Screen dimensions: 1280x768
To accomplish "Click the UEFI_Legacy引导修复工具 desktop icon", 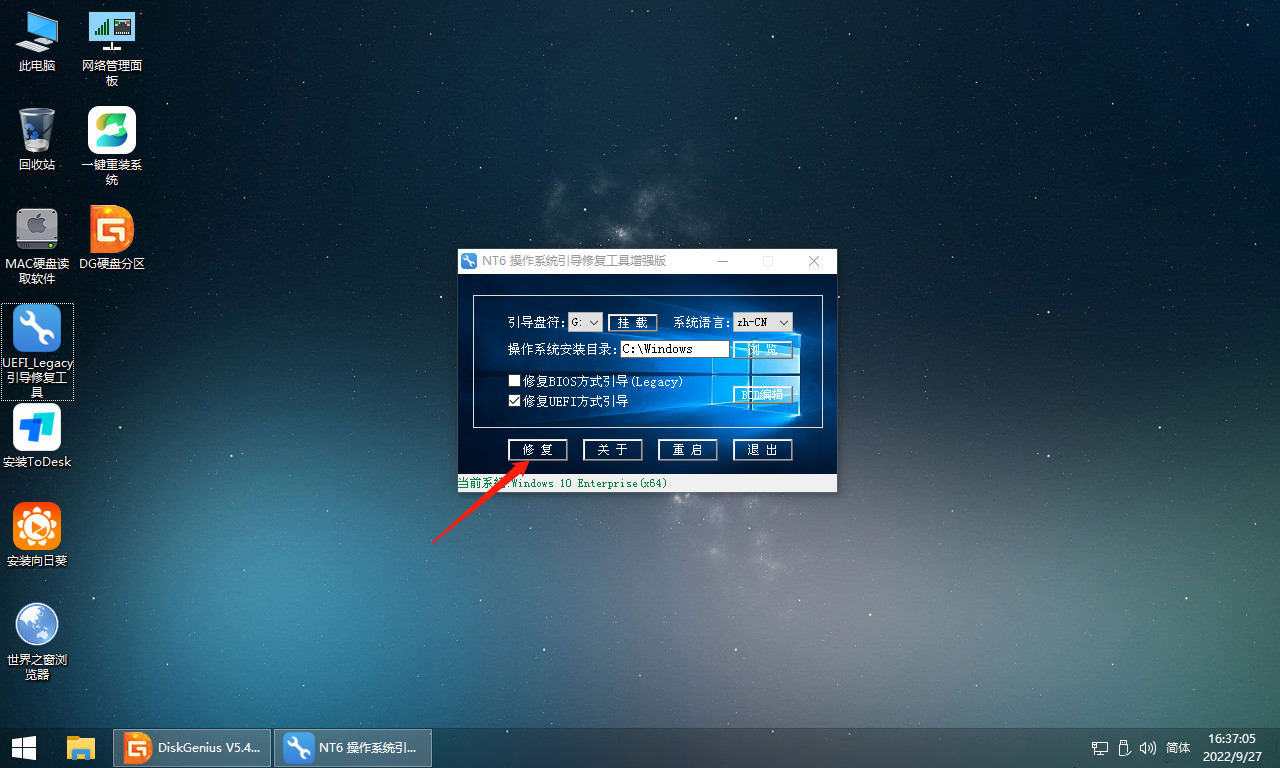I will [37, 329].
